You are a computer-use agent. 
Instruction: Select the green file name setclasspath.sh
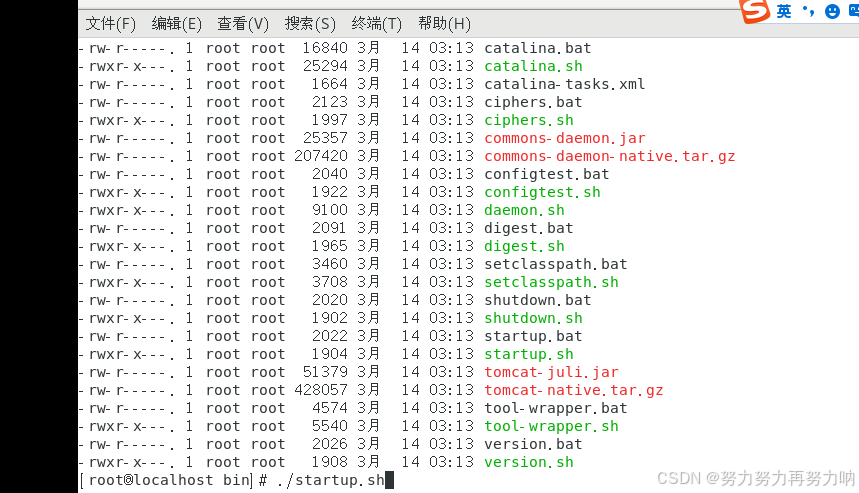point(551,282)
